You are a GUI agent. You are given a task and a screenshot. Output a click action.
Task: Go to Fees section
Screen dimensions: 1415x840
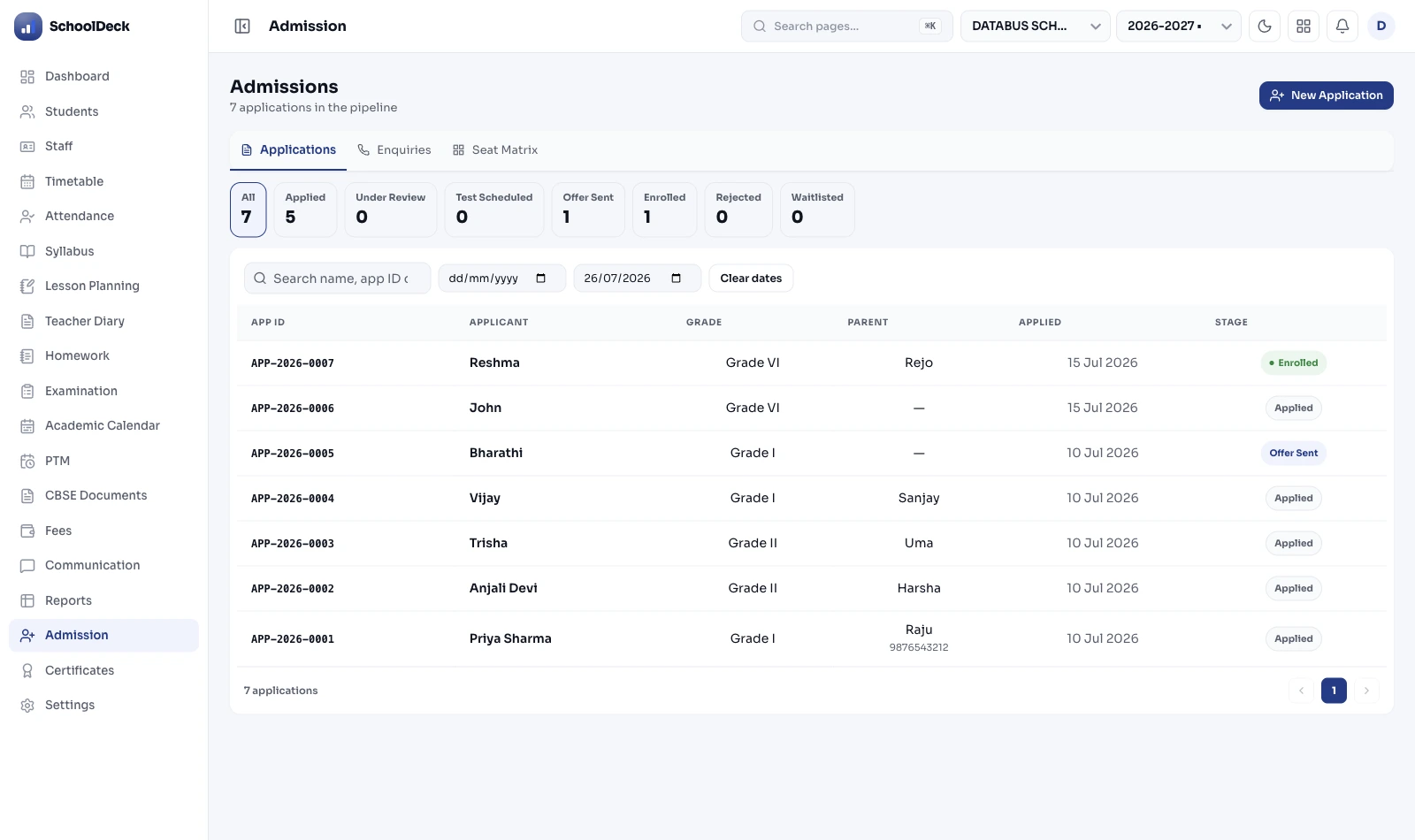click(x=103, y=531)
